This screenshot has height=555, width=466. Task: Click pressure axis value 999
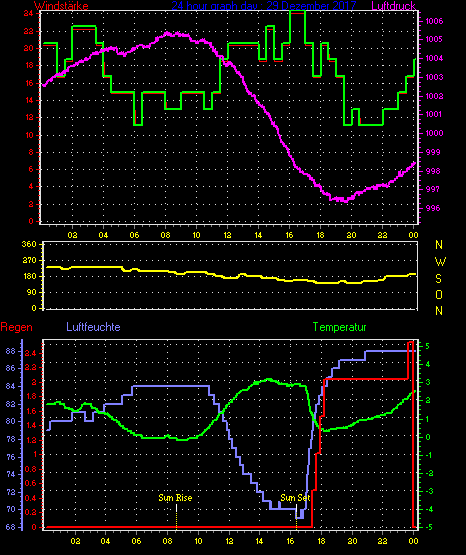click(433, 152)
